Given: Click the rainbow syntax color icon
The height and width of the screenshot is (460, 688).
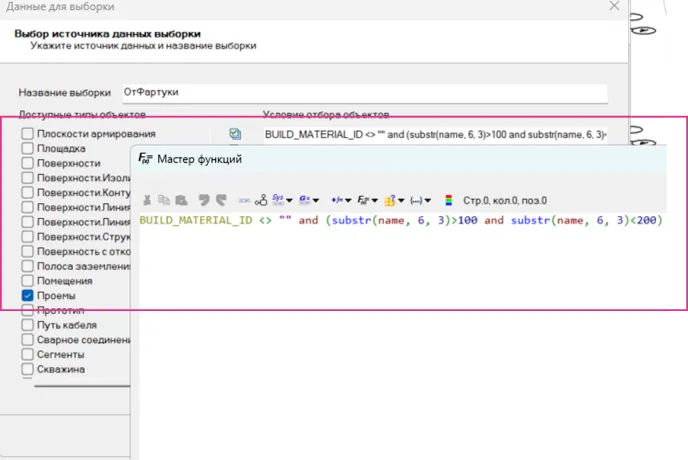Looking at the screenshot, I should [449, 200].
